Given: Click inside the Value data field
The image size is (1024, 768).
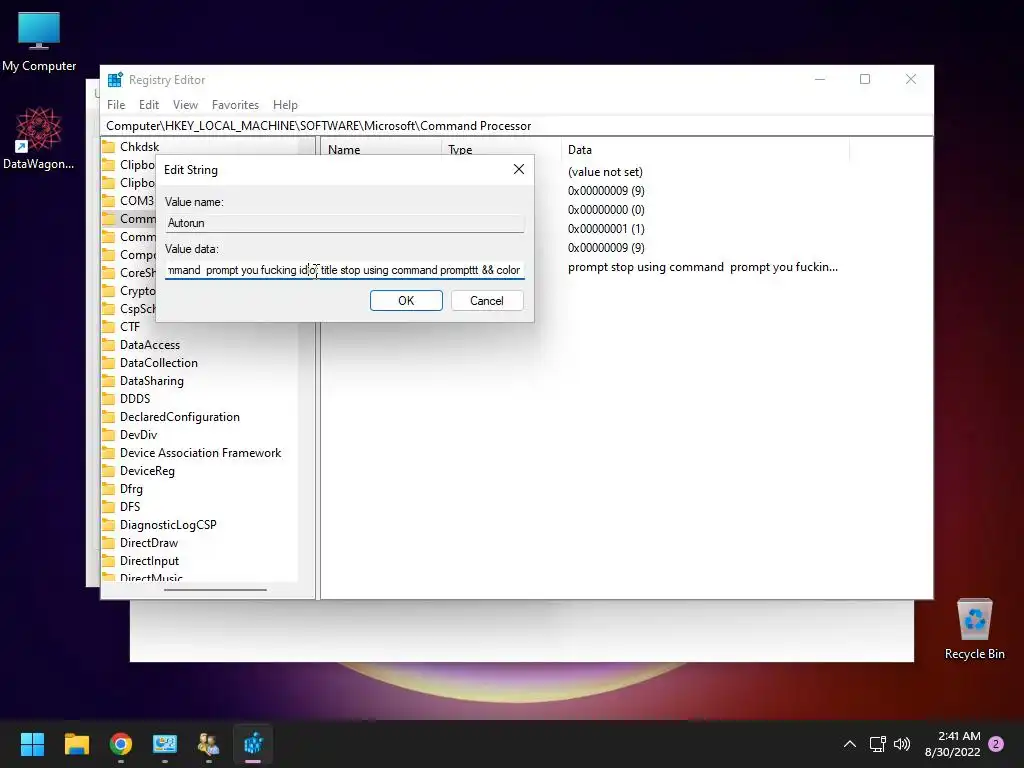Looking at the screenshot, I should tap(345, 270).
